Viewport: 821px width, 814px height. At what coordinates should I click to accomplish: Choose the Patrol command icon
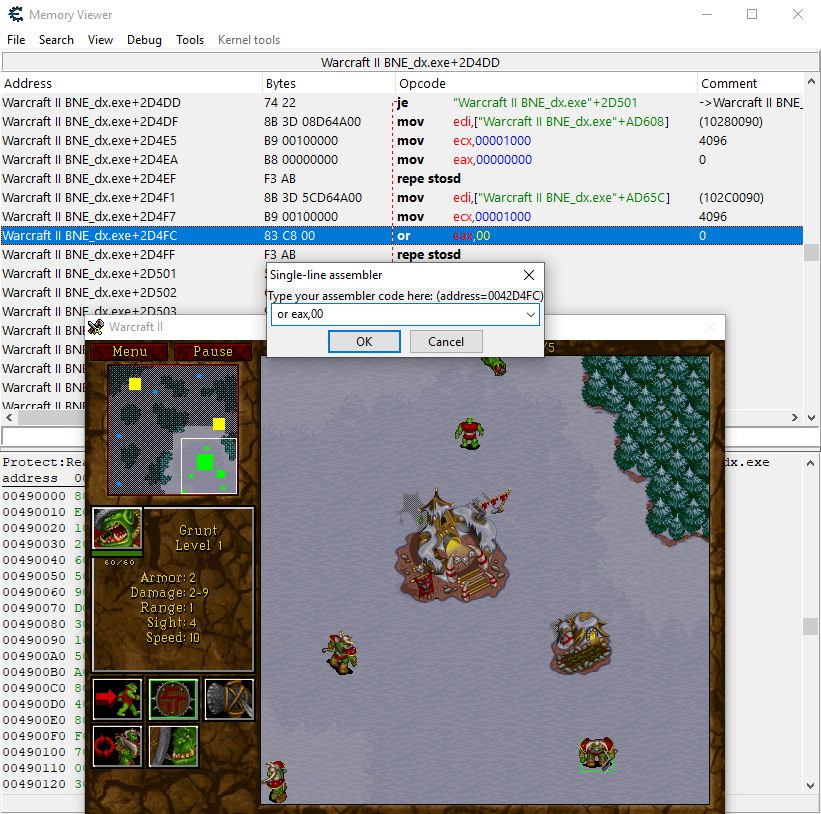pyautogui.click(x=117, y=746)
